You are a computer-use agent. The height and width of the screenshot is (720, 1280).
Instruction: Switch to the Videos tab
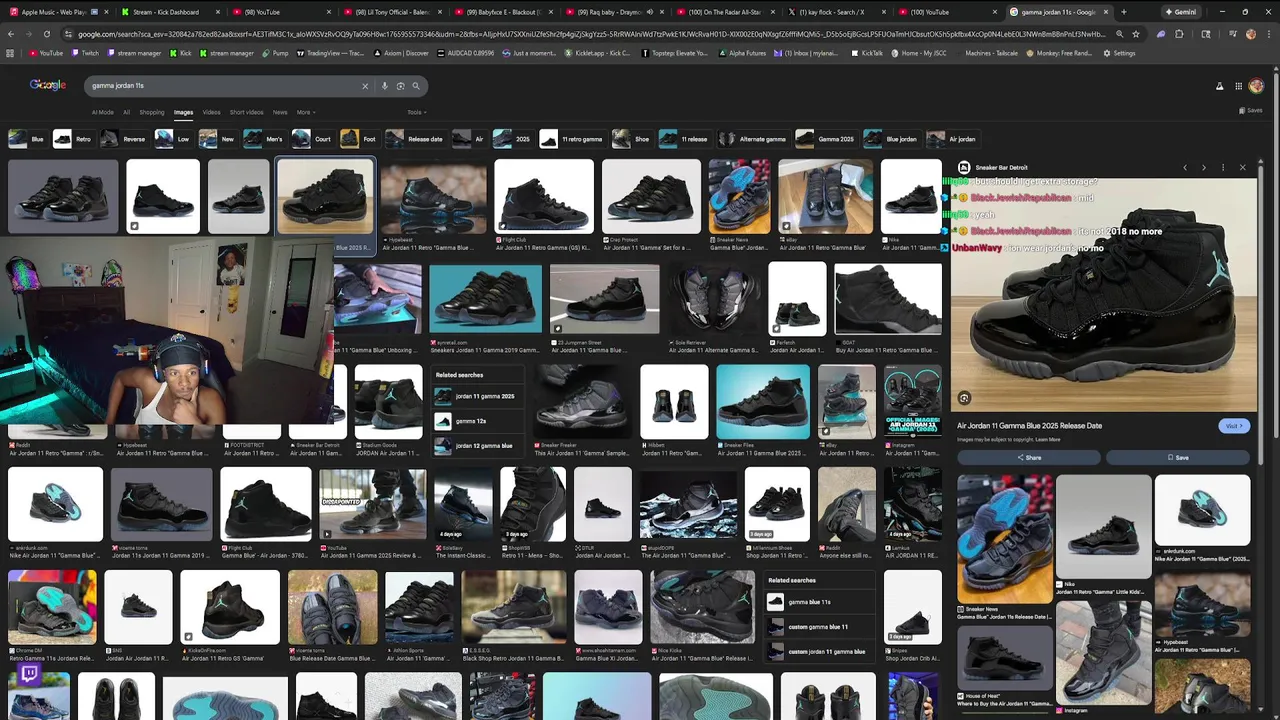tap(211, 112)
